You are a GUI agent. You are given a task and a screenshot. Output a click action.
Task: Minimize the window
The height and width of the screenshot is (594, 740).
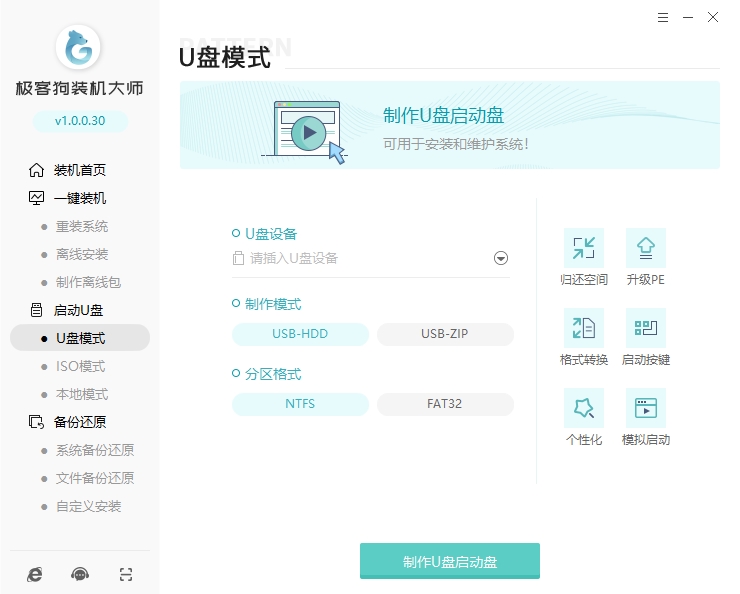tap(688, 18)
